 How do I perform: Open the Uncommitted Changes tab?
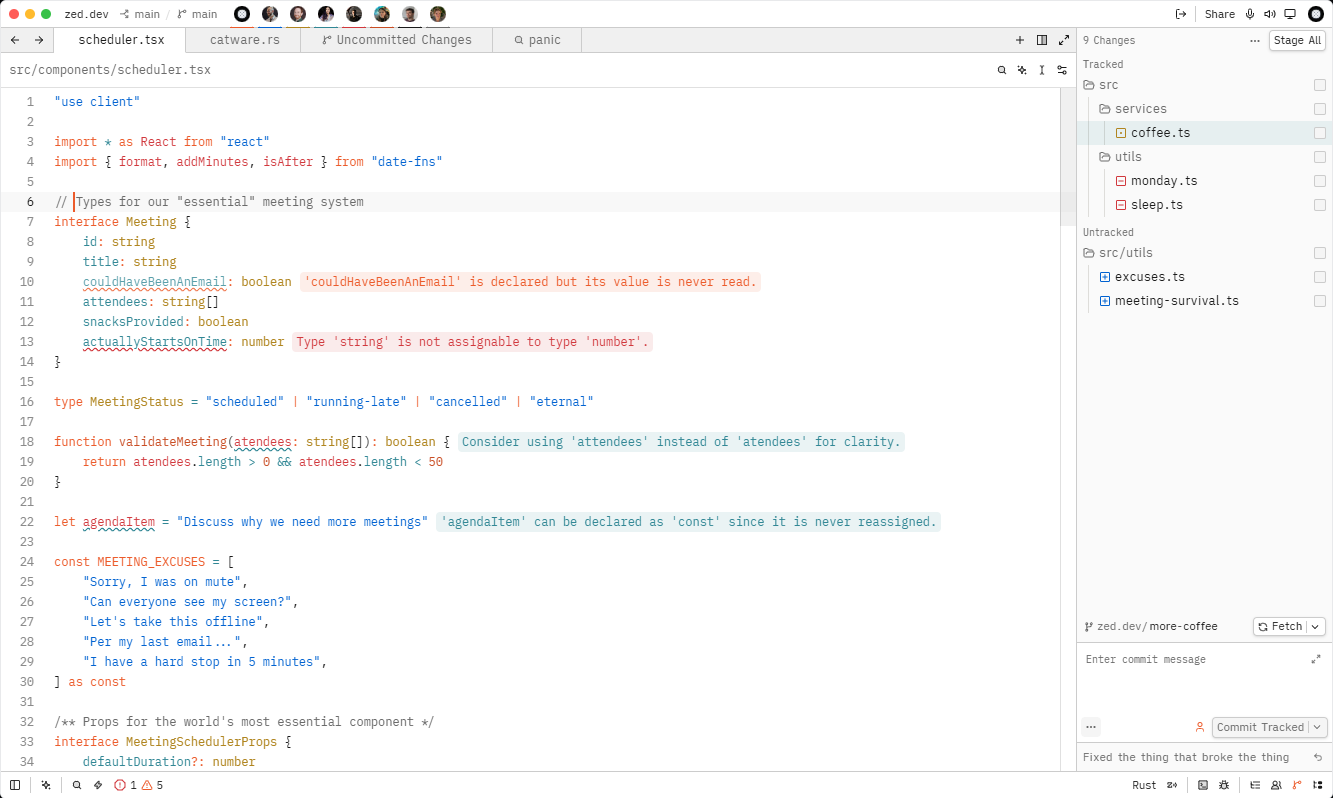397,40
